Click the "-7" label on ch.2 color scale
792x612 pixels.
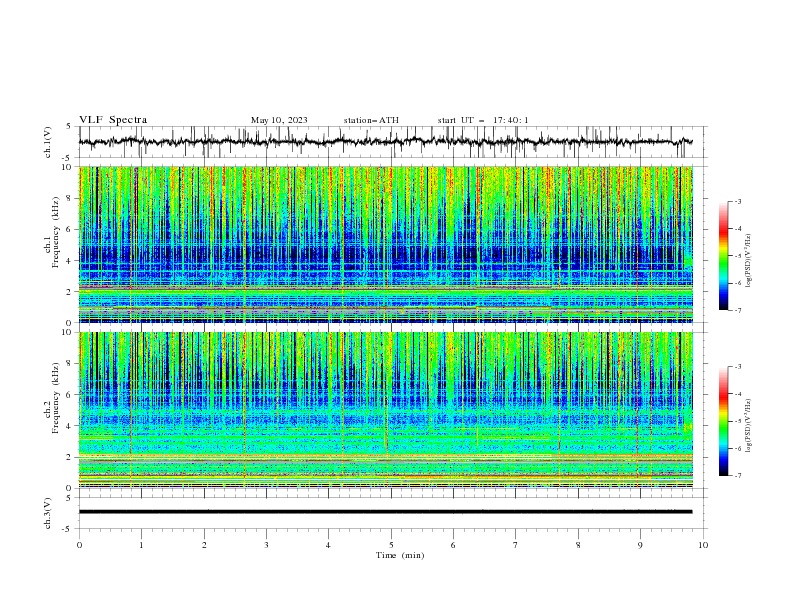[737, 475]
